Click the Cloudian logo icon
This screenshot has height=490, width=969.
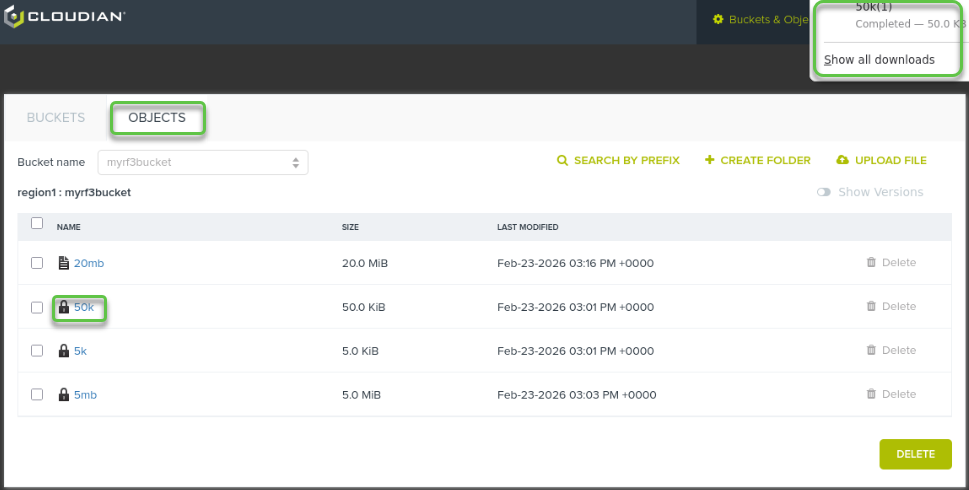pyautogui.click(x=15, y=18)
